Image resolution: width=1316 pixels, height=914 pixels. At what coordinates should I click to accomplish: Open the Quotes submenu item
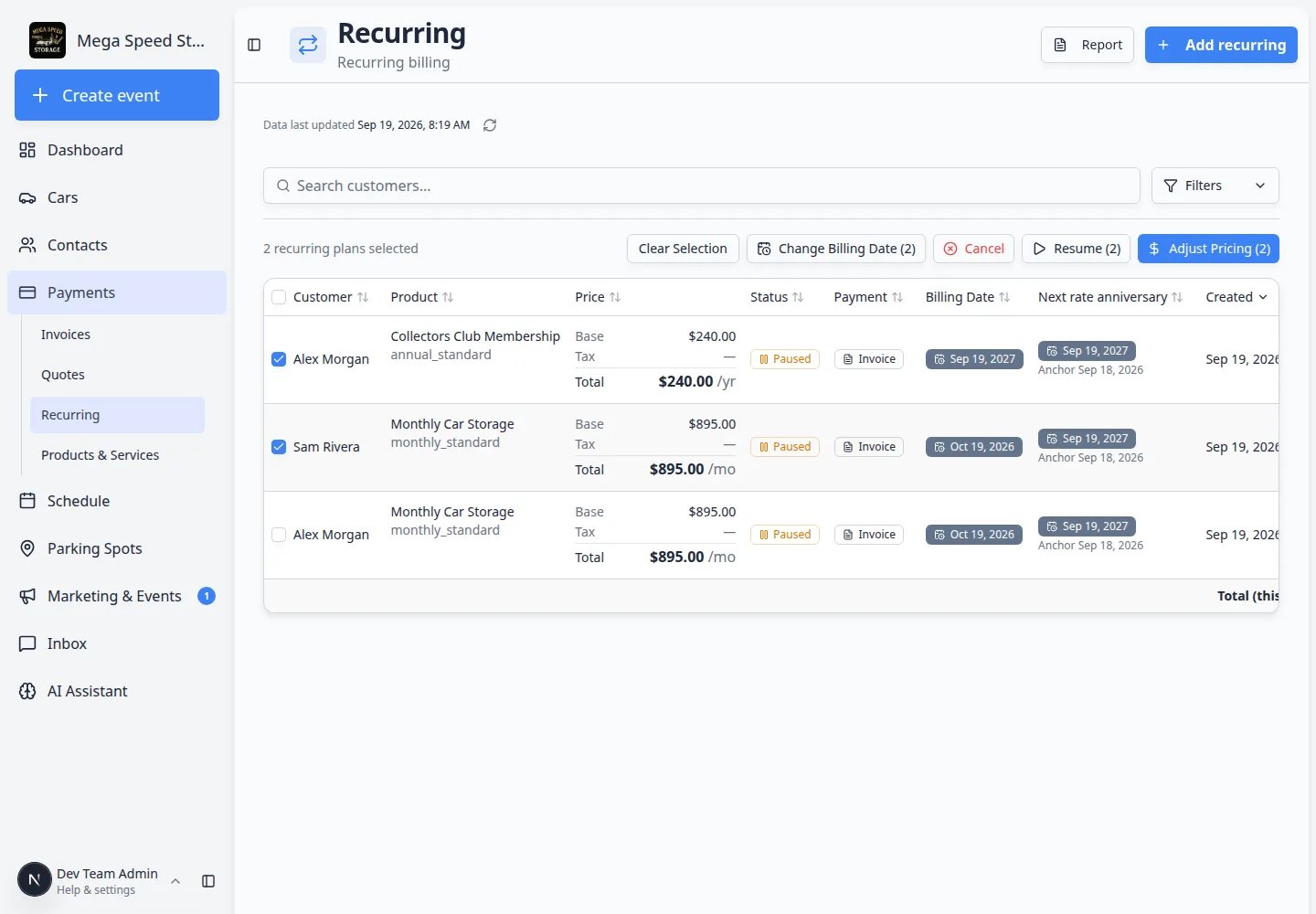(x=117, y=375)
